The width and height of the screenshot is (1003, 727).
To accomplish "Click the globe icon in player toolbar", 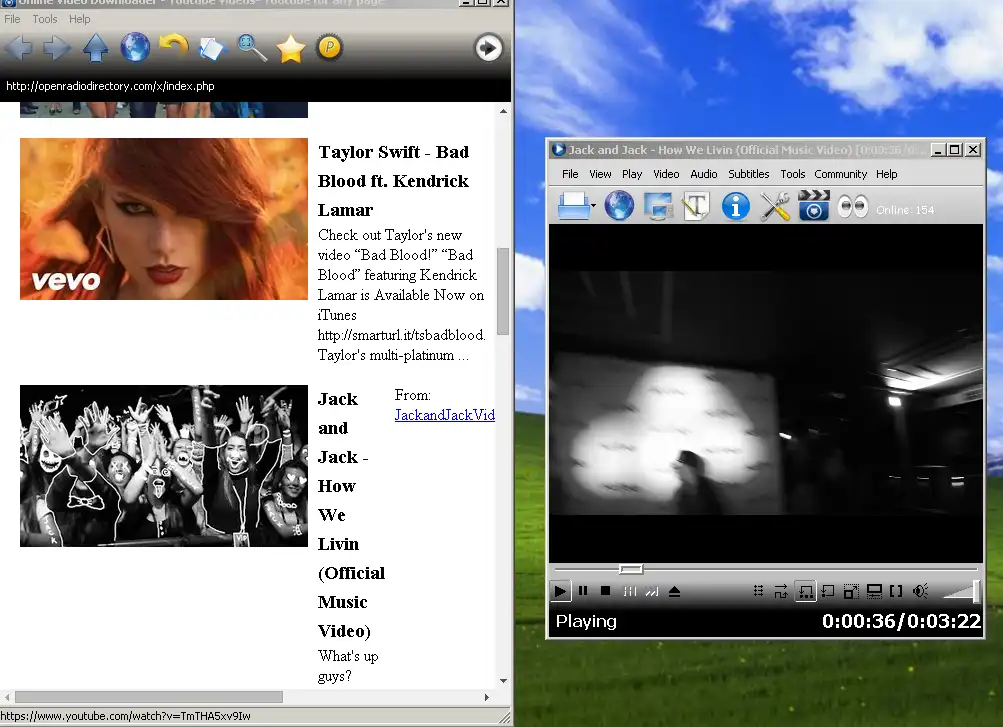I will point(619,206).
